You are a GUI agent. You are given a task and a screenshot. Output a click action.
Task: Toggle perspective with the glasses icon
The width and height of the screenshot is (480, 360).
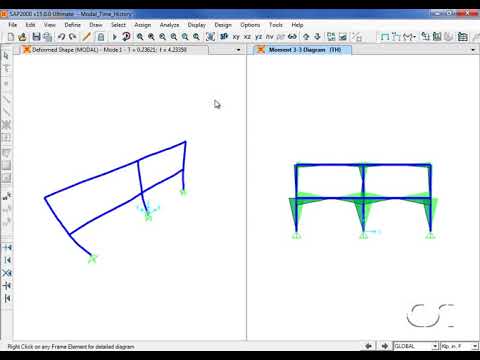pyautogui.click(x=292, y=37)
